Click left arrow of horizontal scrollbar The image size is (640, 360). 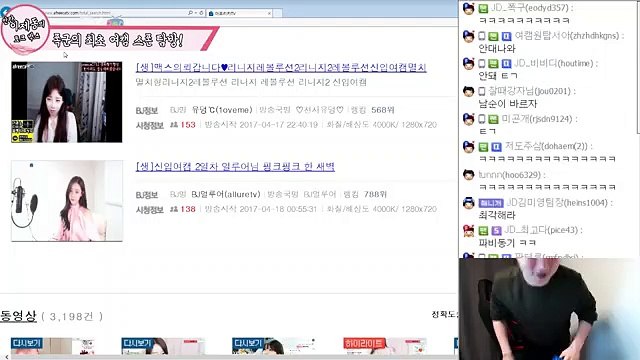(x=7, y=357)
